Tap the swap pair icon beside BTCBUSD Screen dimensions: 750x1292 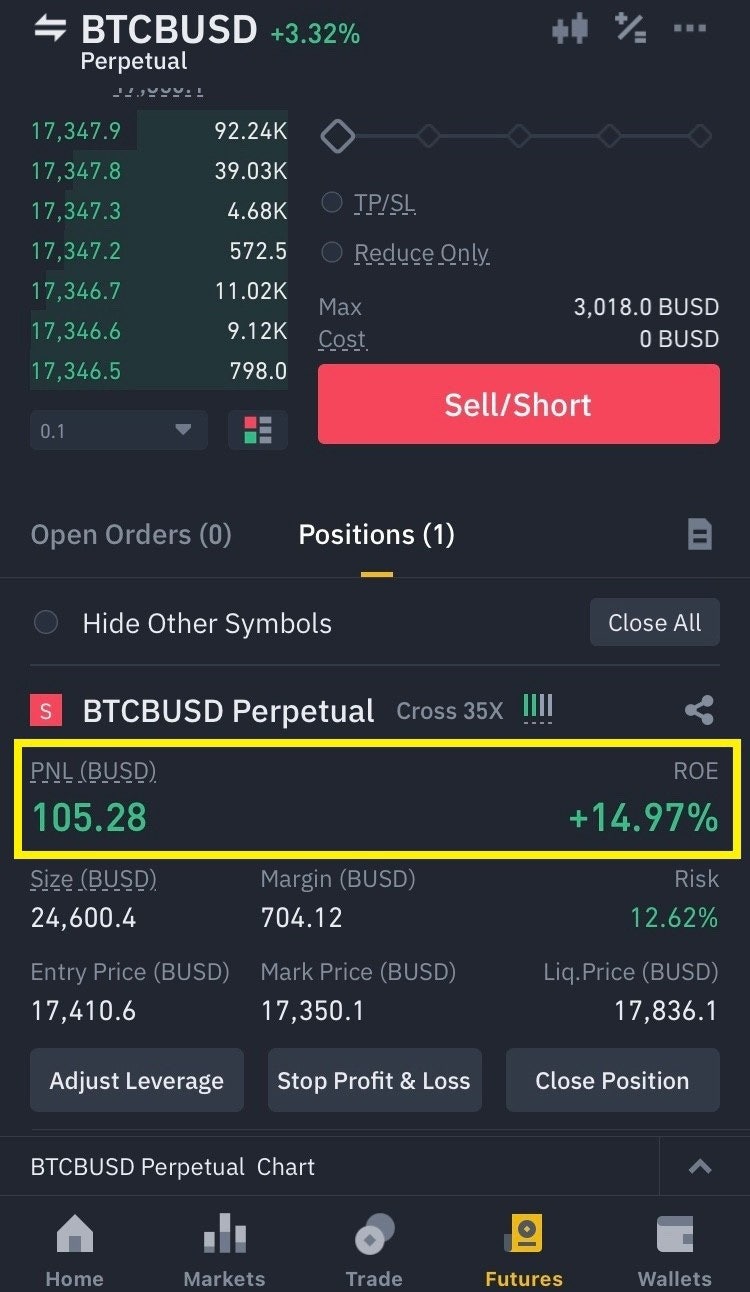click(x=49, y=29)
